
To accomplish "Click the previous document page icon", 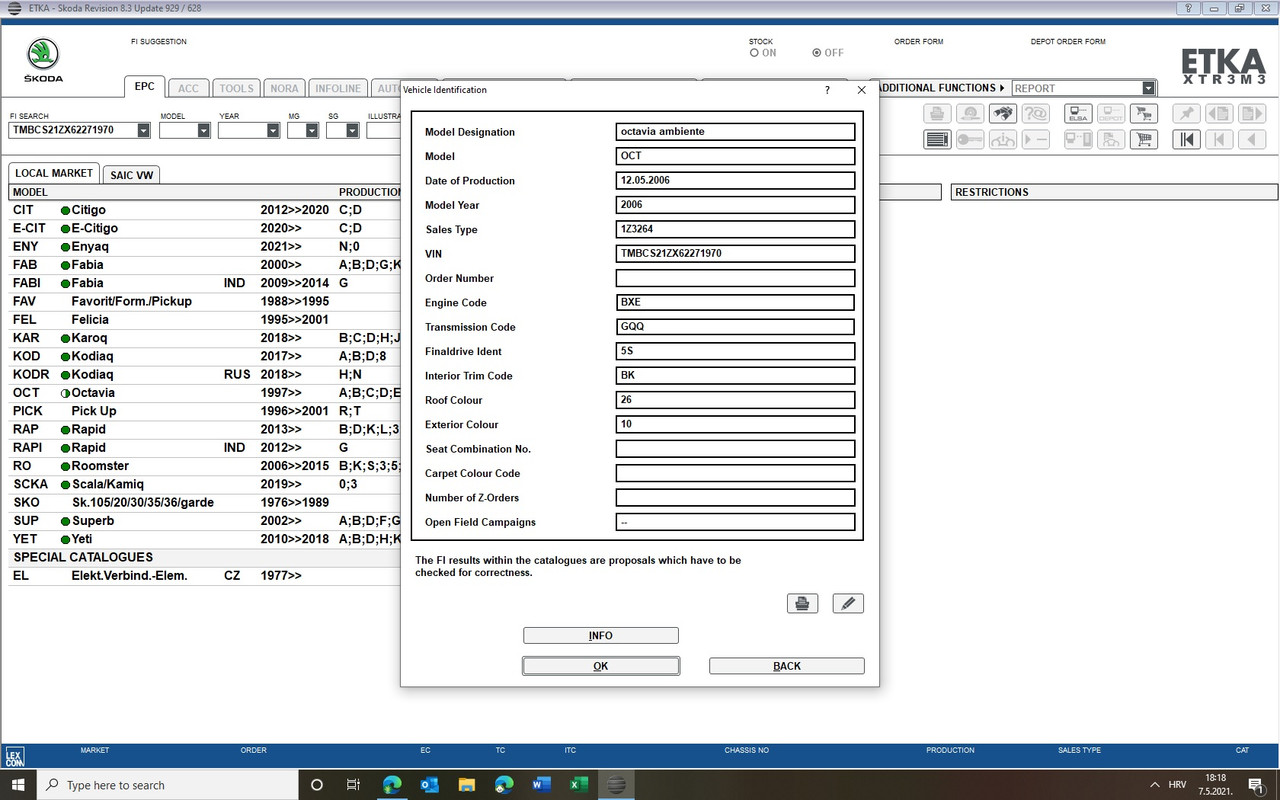I will (x=1219, y=113).
